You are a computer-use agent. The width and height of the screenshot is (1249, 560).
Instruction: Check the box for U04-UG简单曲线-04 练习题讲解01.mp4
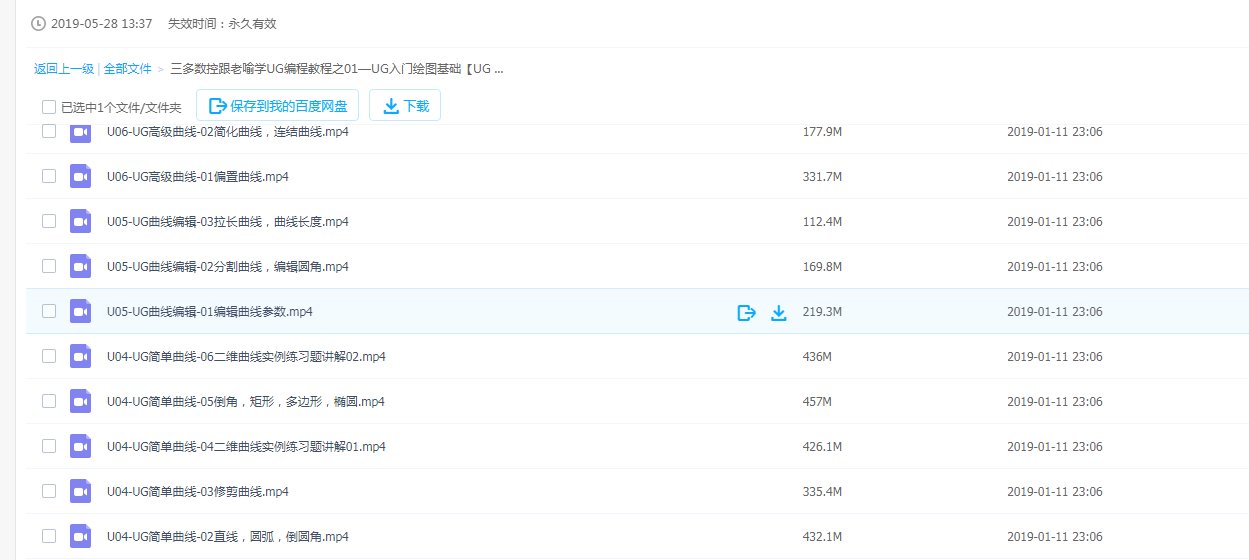pyautogui.click(x=48, y=446)
